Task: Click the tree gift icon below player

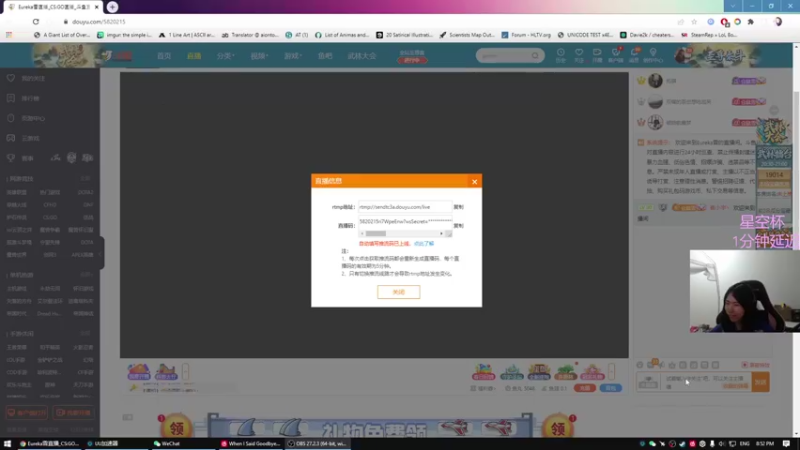Action: pos(565,372)
